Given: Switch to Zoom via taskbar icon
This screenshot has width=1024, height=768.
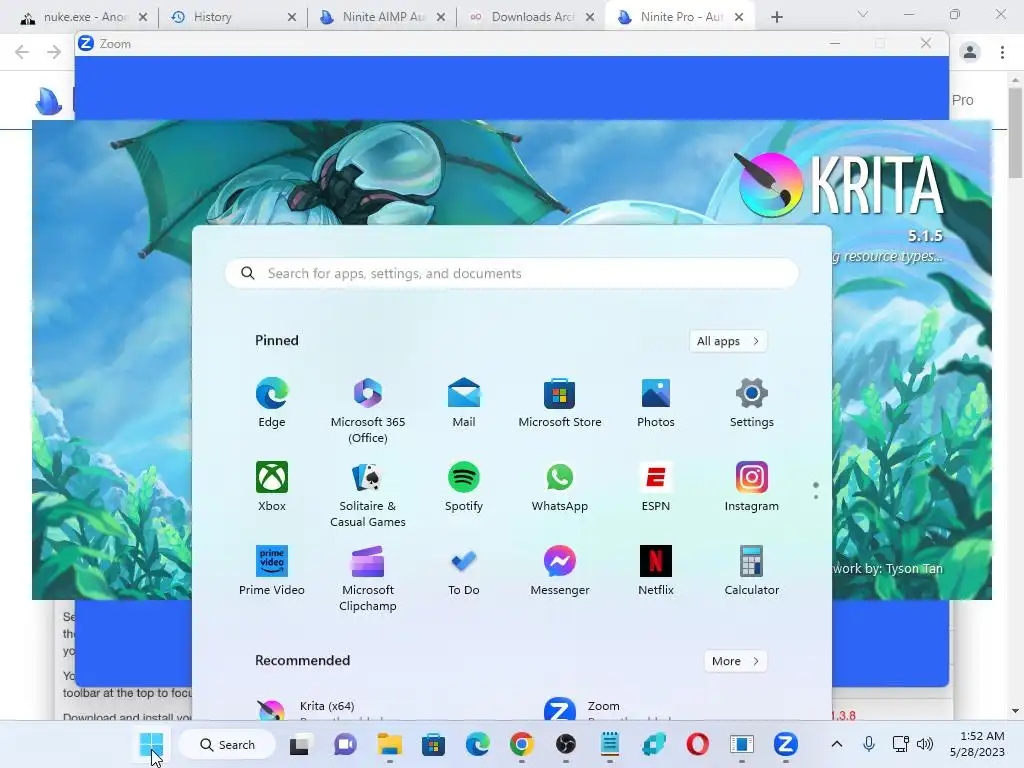Looking at the screenshot, I should point(786,744).
